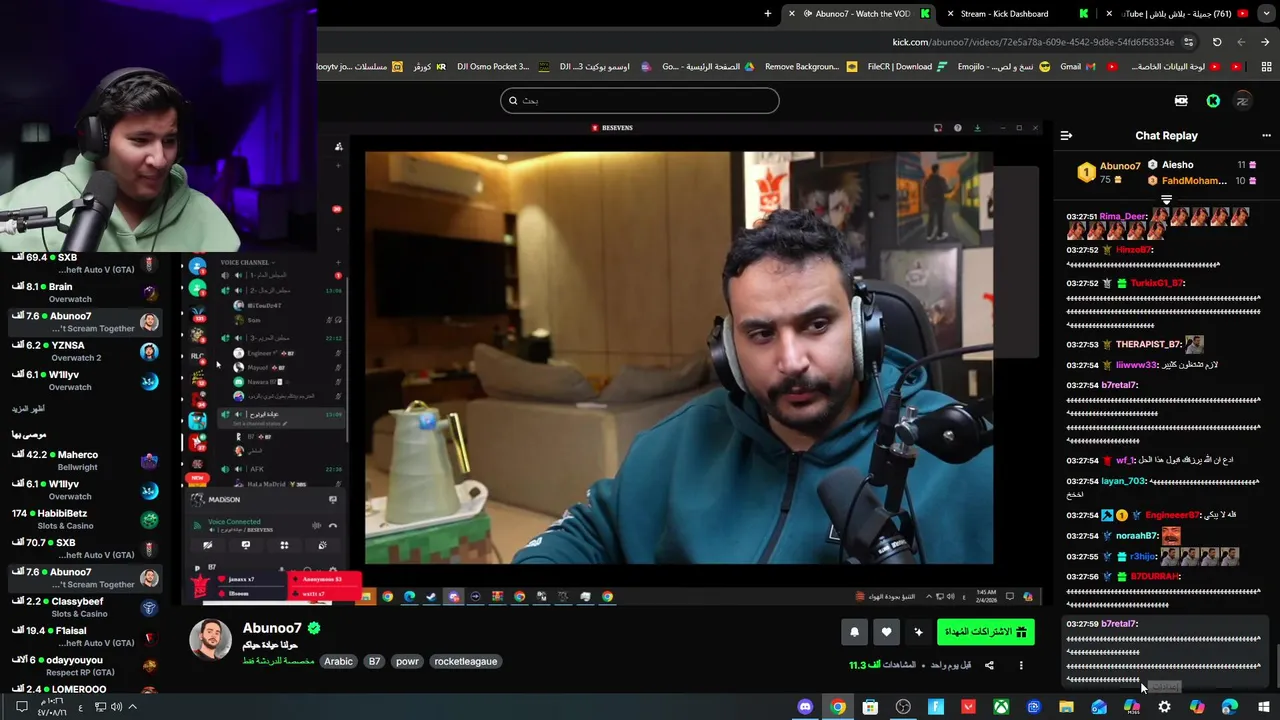Switch to Abunoo7 Watch the VOD tab
This screenshot has width=1280, height=720.
[x=860, y=14]
